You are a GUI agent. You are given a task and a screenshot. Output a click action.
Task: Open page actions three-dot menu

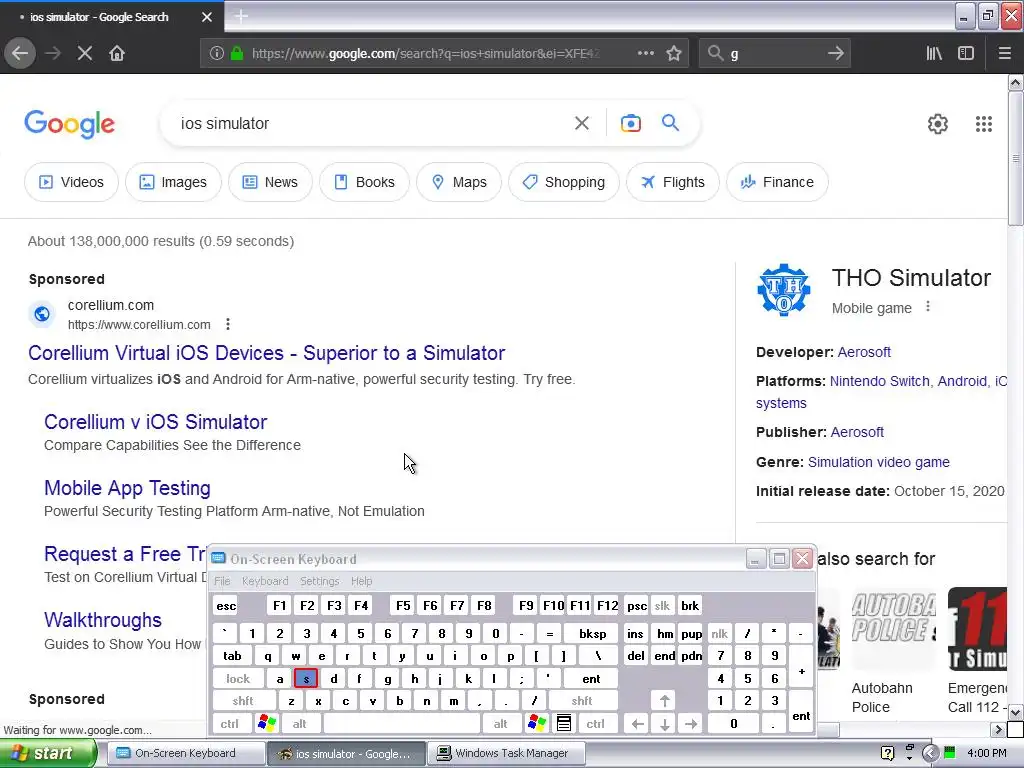645,53
